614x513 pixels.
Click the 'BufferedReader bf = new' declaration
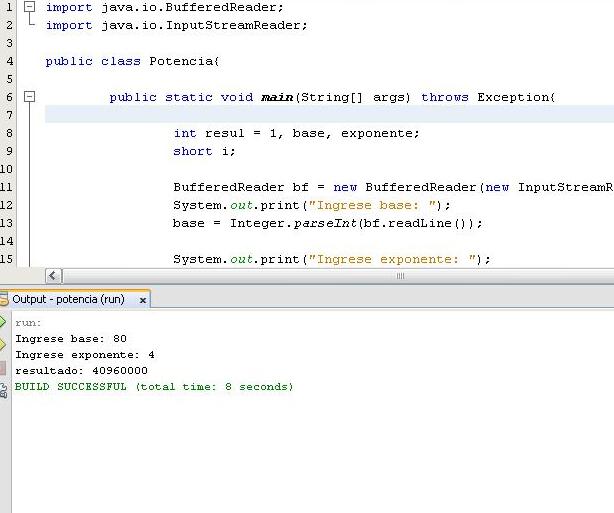(x=265, y=187)
